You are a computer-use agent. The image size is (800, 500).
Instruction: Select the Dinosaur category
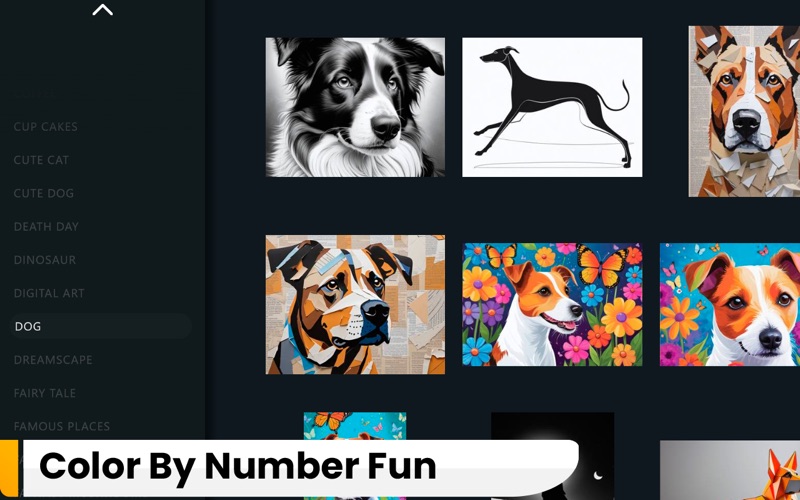click(44, 260)
